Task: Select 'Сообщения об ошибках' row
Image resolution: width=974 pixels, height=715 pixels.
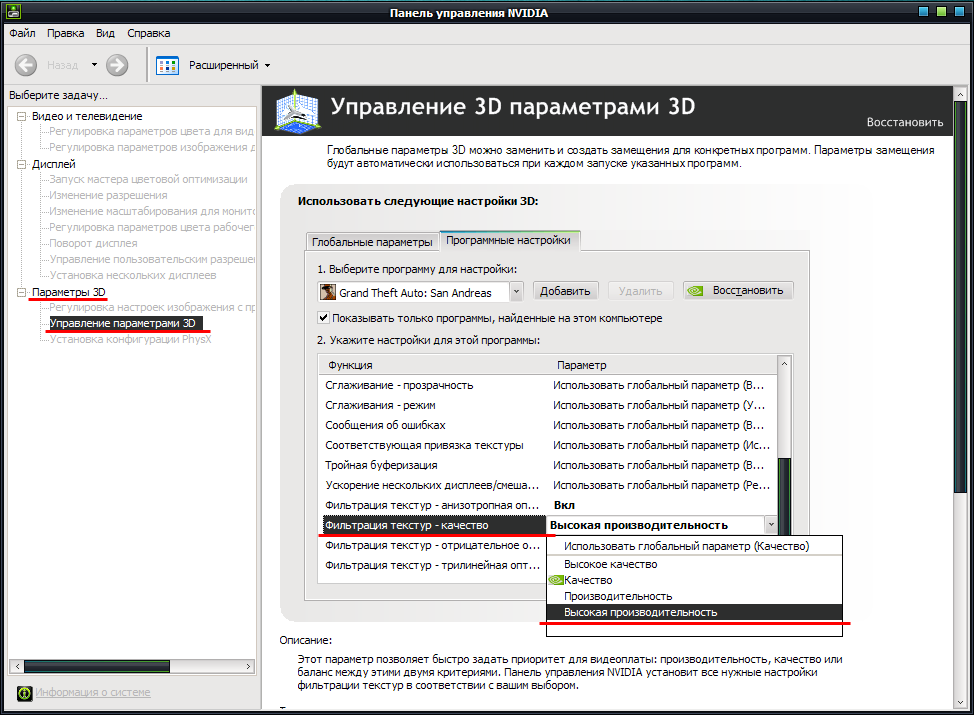Action: pos(548,426)
